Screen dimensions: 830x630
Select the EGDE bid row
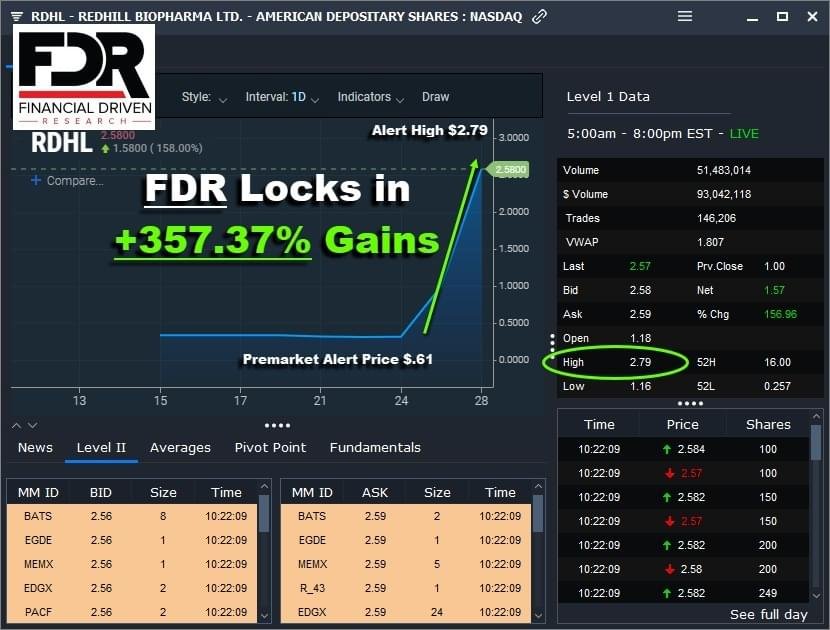pos(132,541)
